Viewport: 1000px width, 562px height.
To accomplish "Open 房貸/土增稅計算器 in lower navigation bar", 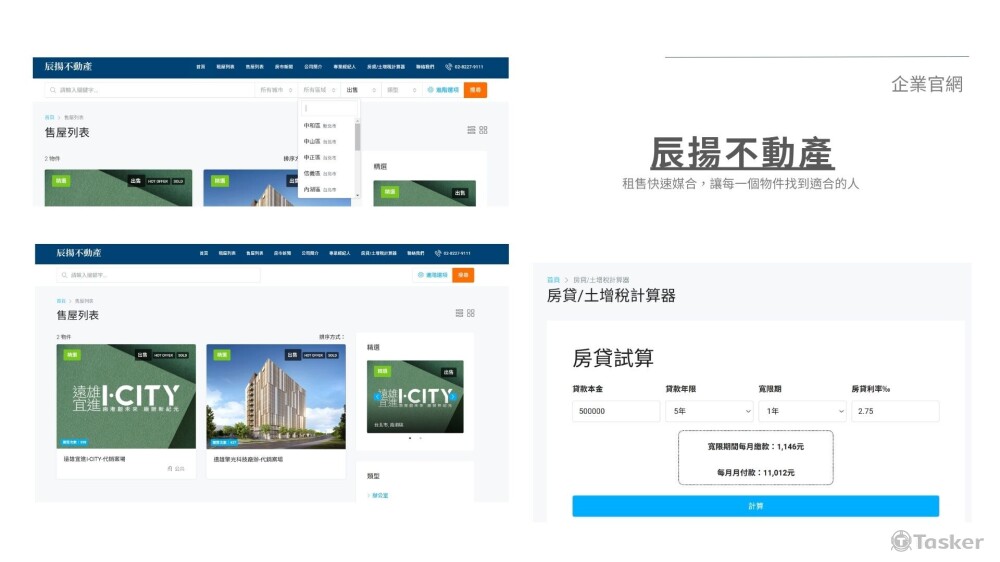I will tap(378, 254).
